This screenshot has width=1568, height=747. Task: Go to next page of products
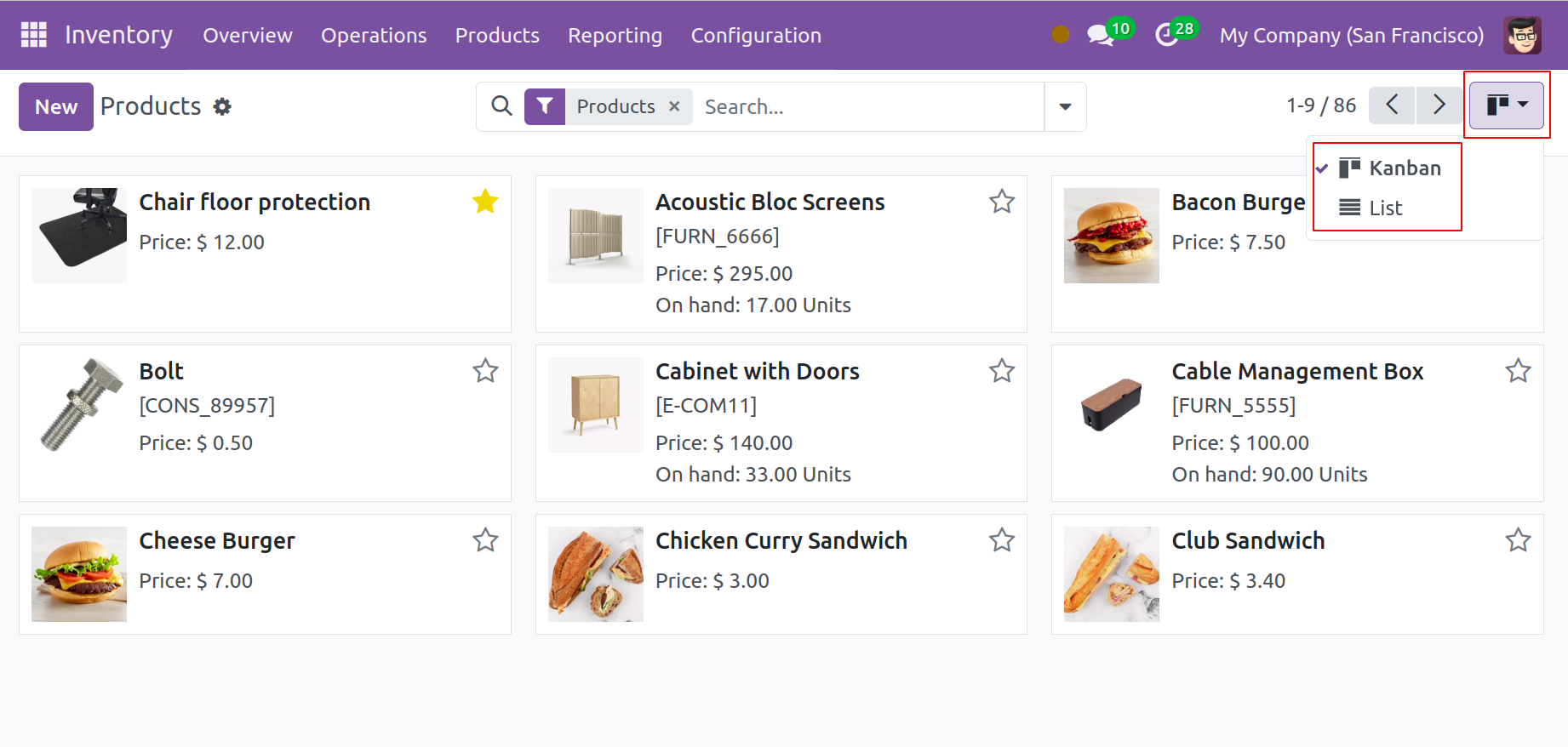[x=1439, y=105]
